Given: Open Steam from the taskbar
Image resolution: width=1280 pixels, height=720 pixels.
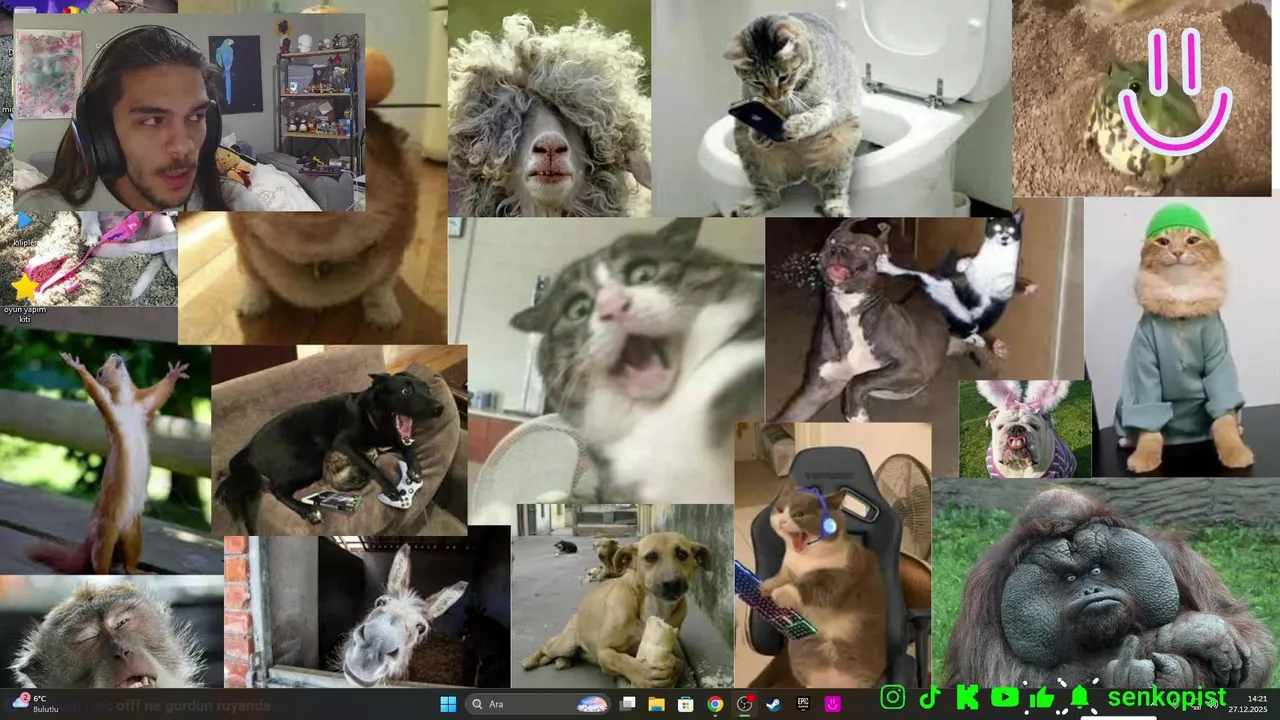Looking at the screenshot, I should tap(773, 704).
